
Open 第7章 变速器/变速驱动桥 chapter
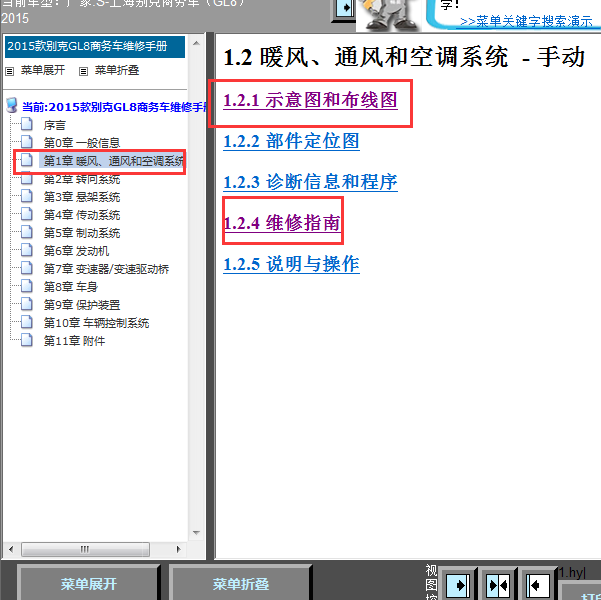(x=106, y=269)
